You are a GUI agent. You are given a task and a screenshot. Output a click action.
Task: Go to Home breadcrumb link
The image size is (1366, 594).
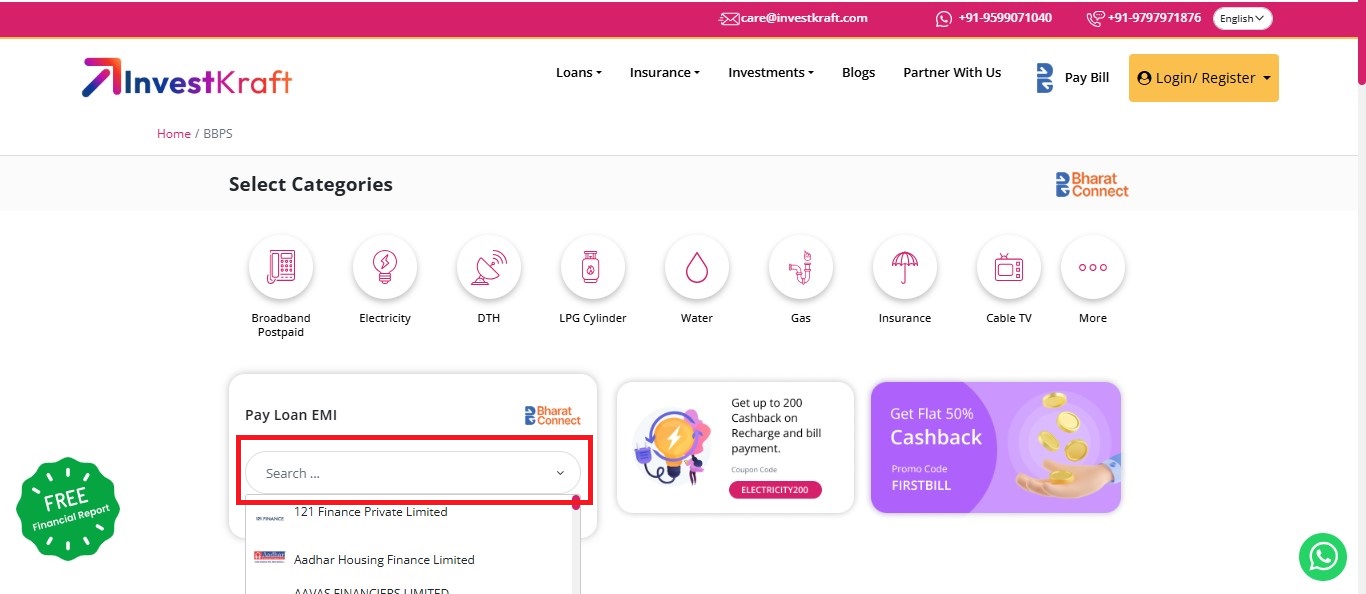[174, 134]
